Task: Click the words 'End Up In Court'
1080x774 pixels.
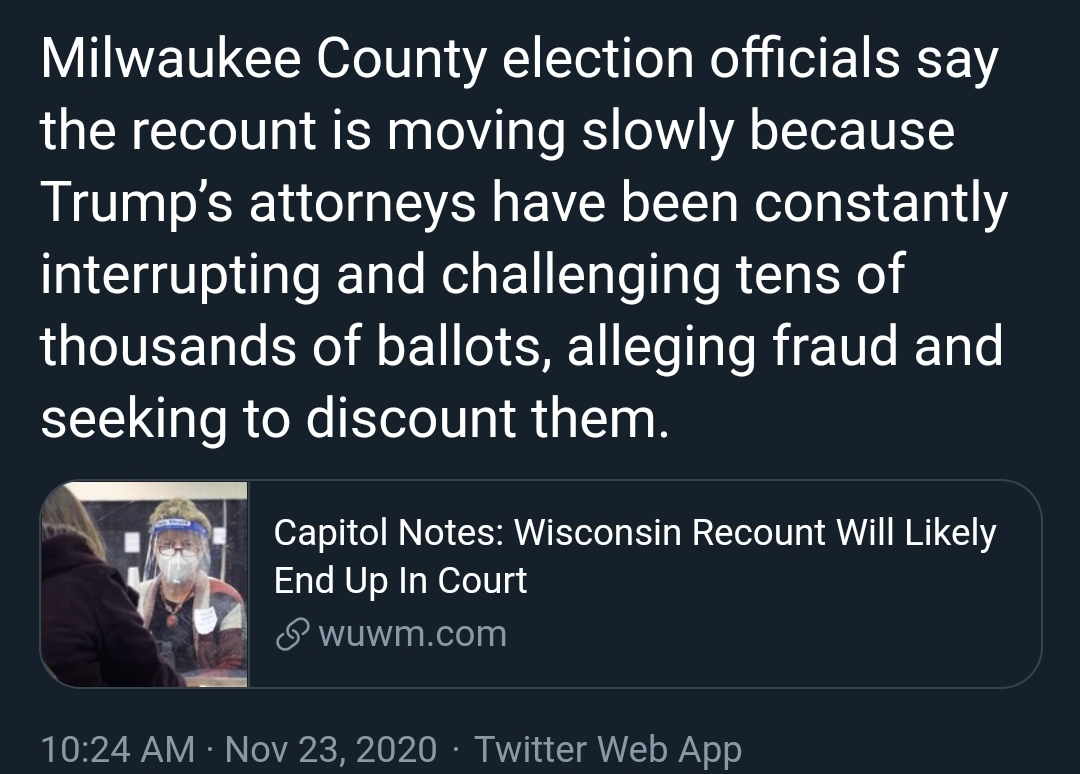Action: coord(400,580)
